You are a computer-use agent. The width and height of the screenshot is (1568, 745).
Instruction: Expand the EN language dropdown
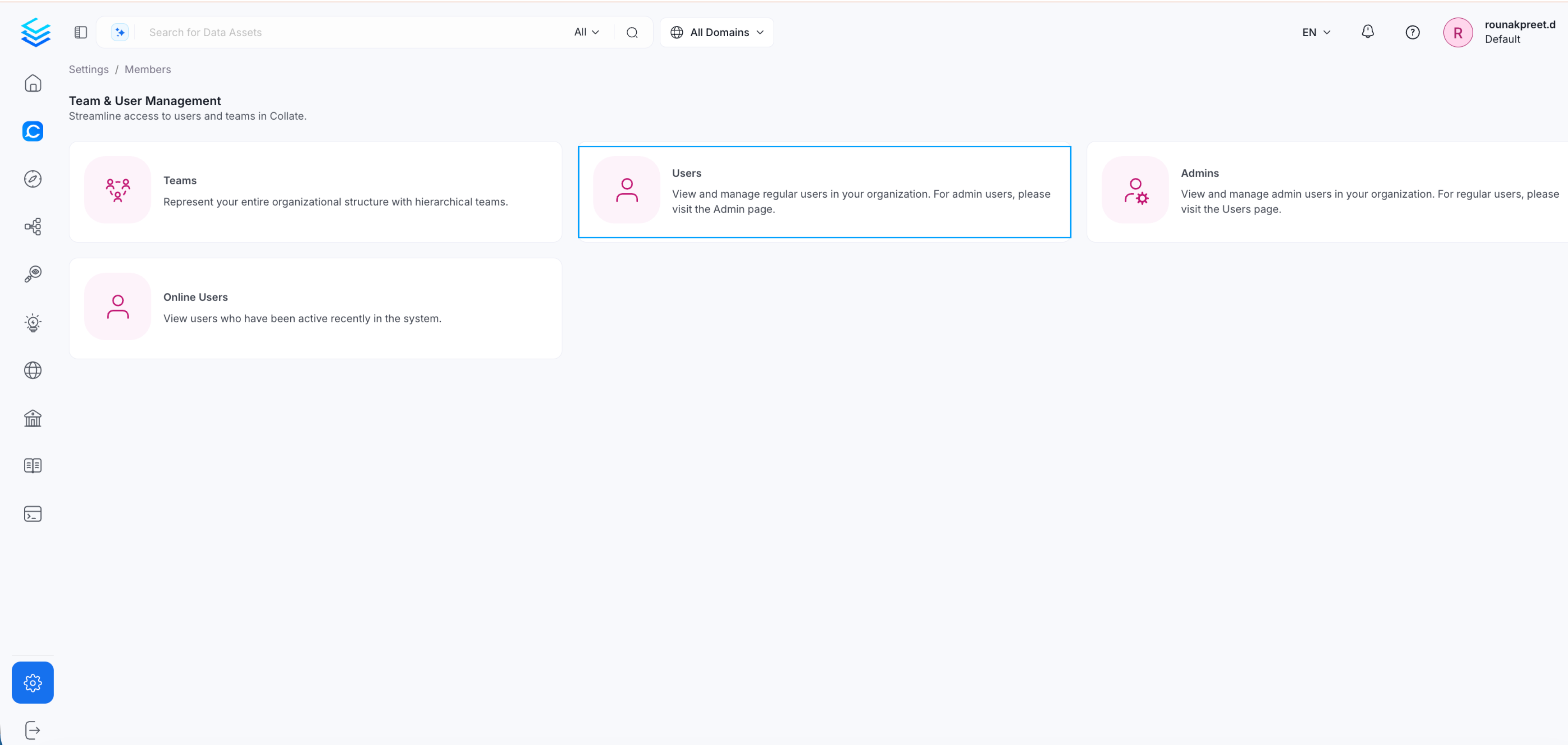1315,32
